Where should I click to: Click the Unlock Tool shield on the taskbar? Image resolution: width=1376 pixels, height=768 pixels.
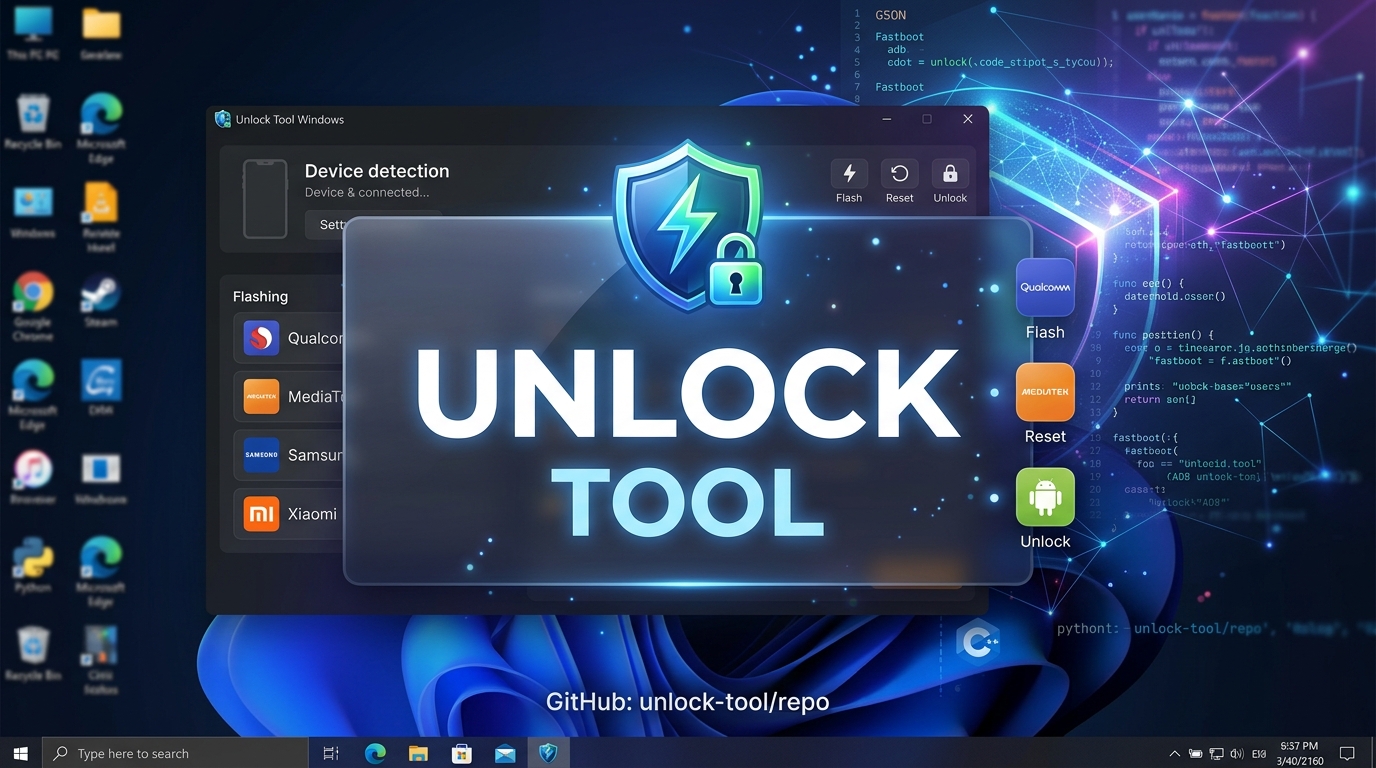pos(548,753)
